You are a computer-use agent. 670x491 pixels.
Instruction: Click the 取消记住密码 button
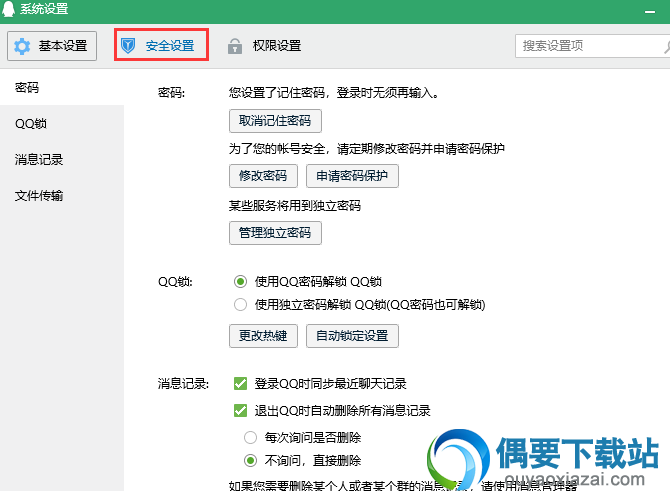click(275, 121)
